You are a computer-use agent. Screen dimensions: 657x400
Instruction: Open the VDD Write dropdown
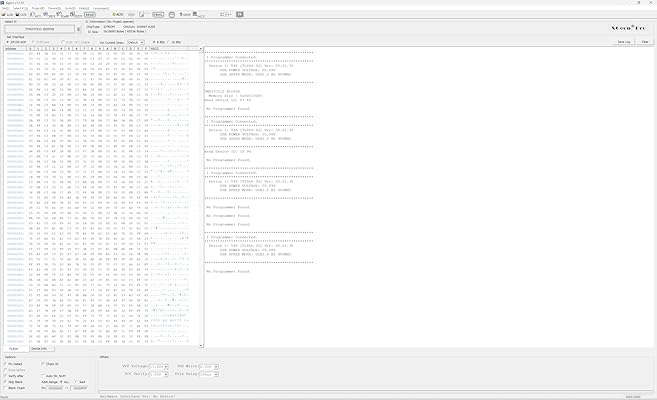pos(209,366)
